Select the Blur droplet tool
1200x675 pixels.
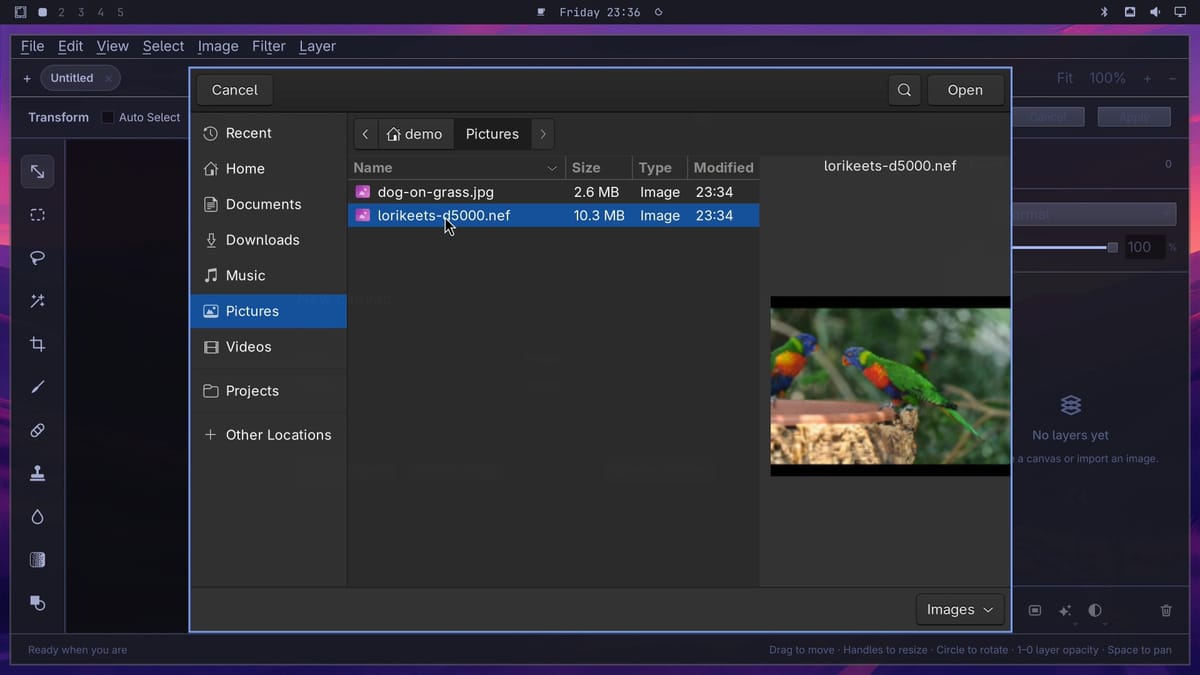pyautogui.click(x=37, y=517)
